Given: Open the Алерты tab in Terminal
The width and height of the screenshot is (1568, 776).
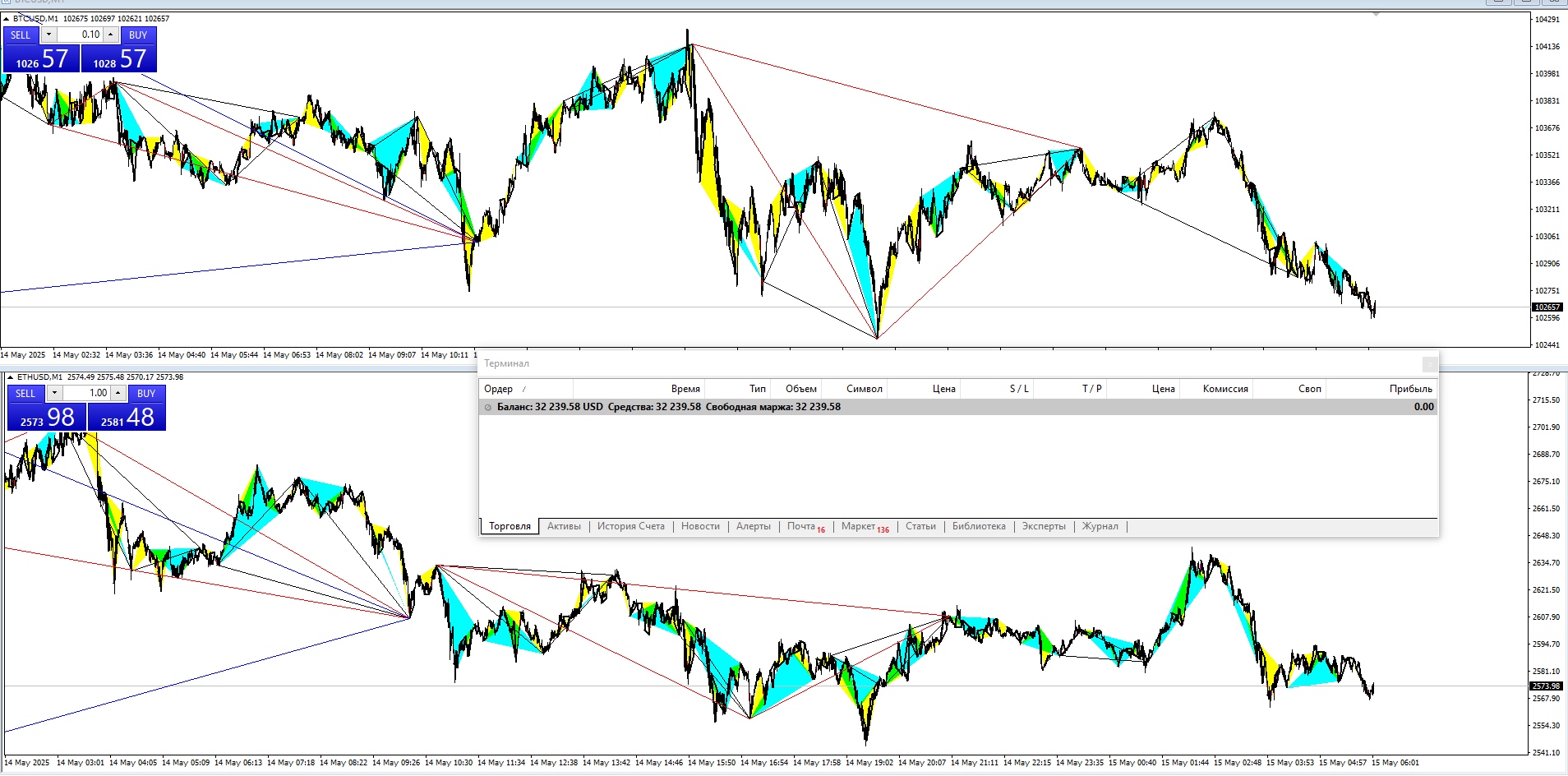Looking at the screenshot, I should (753, 526).
